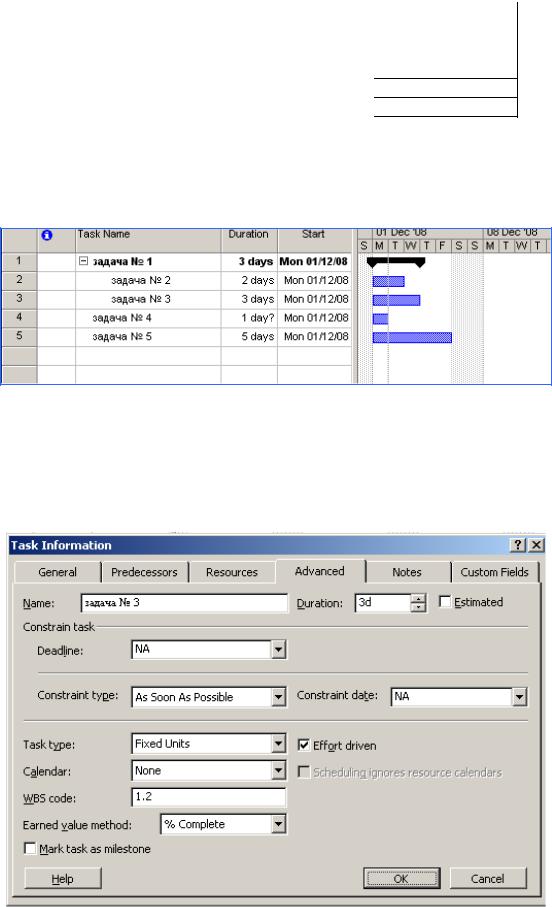Open the Constraint date dropdown
The image size is (552, 907).
click(x=519, y=697)
